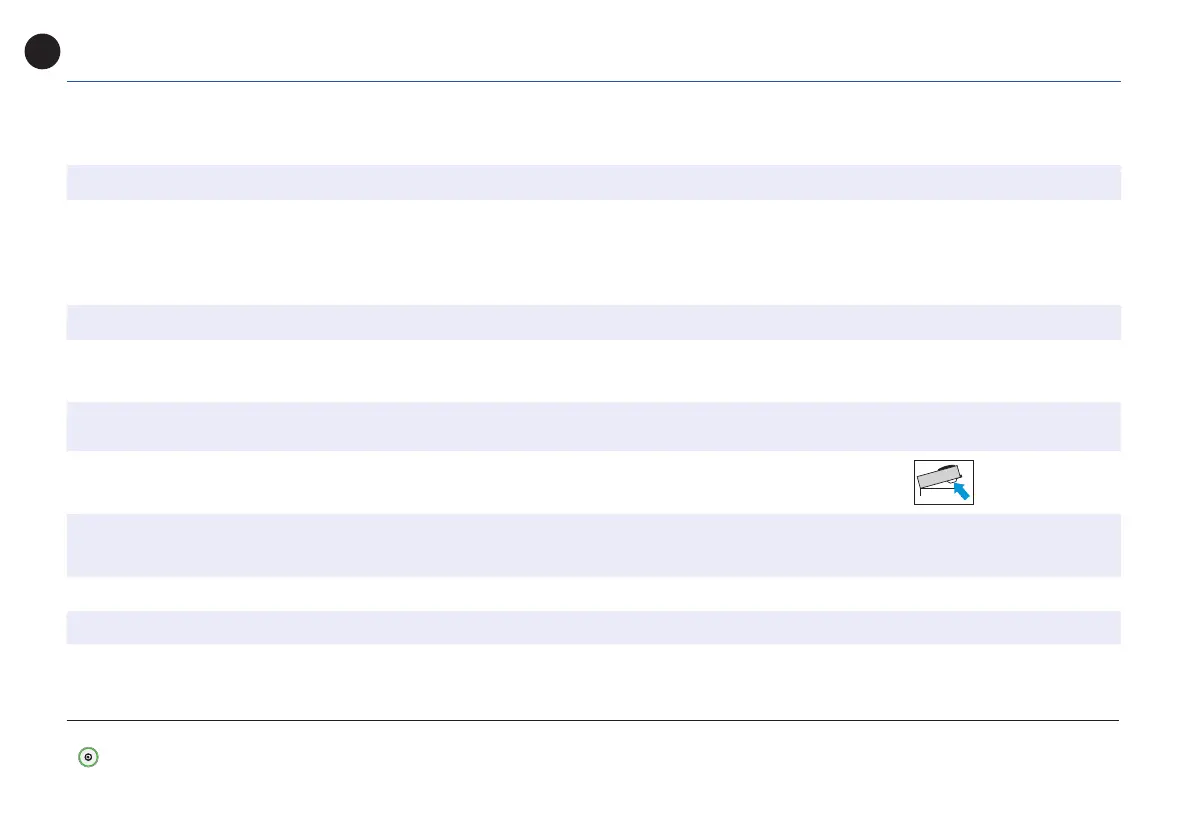Click the thin white row above the last lavender row
This screenshot has height=838, width=1188.
(593, 593)
